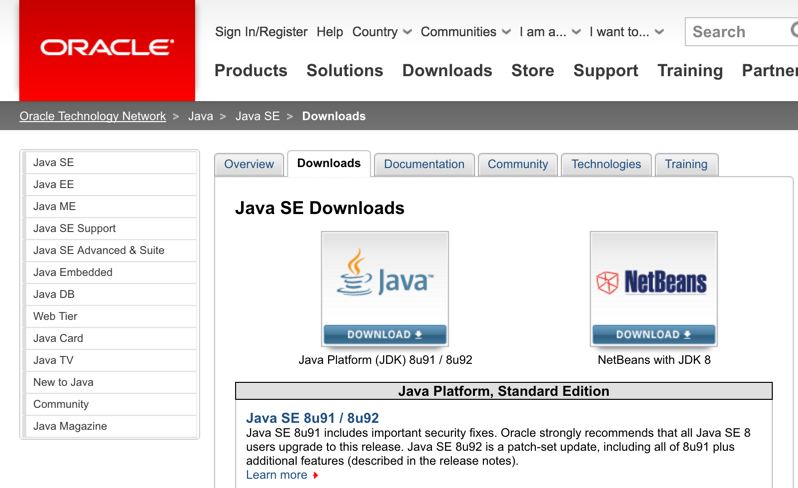The height and width of the screenshot is (488, 798).
Task: Open the Training tab
Action: point(686,164)
